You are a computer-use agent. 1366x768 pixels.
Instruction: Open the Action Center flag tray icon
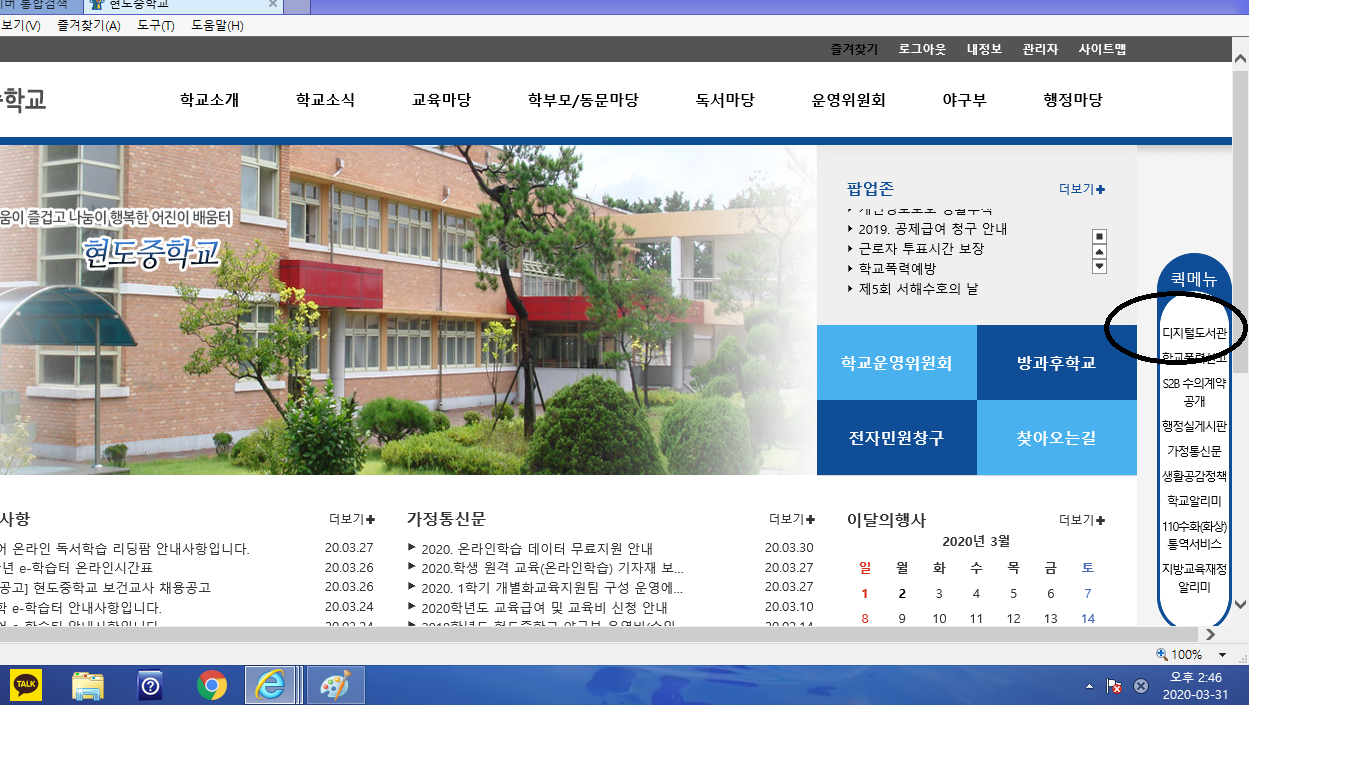(x=1113, y=687)
